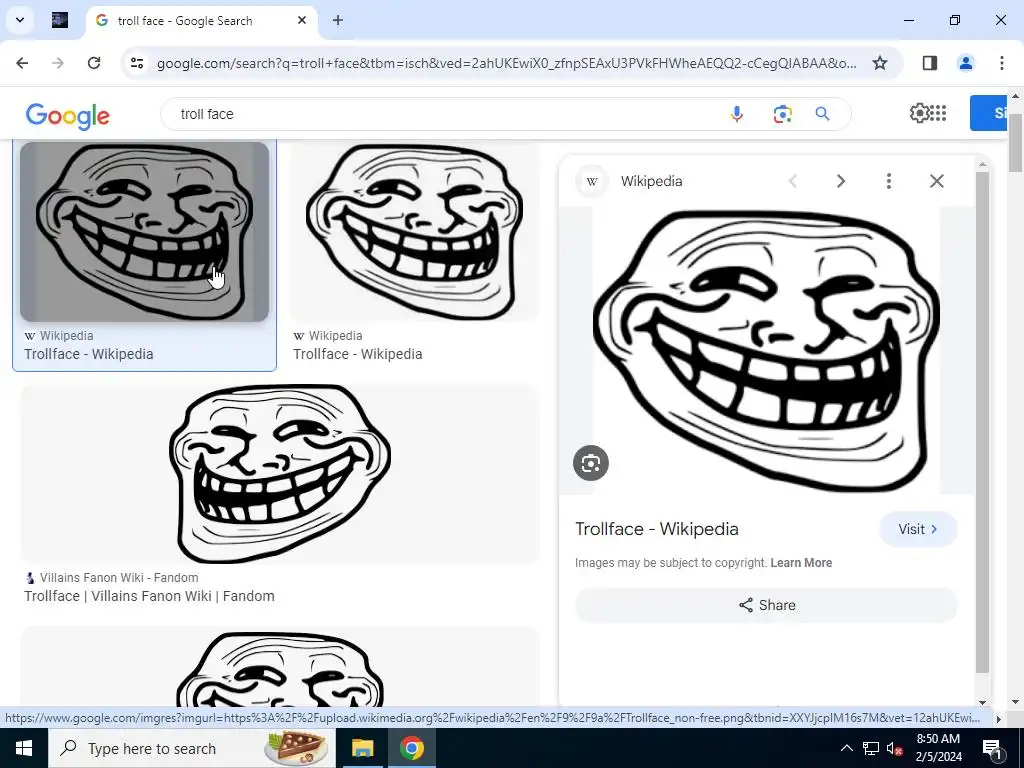This screenshot has height=768, width=1024.
Task: Click the muted volume tray icon
Action: 895,749
